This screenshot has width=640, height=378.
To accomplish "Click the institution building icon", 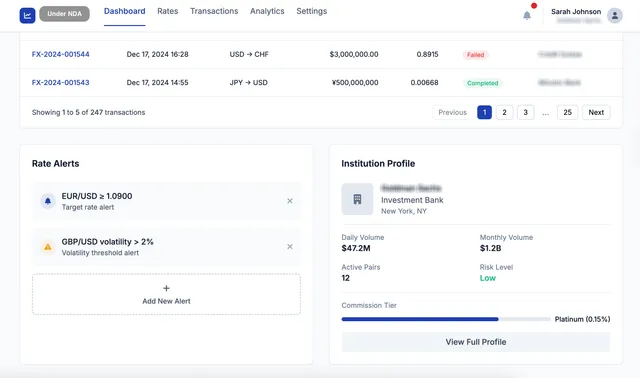I will point(357,199).
